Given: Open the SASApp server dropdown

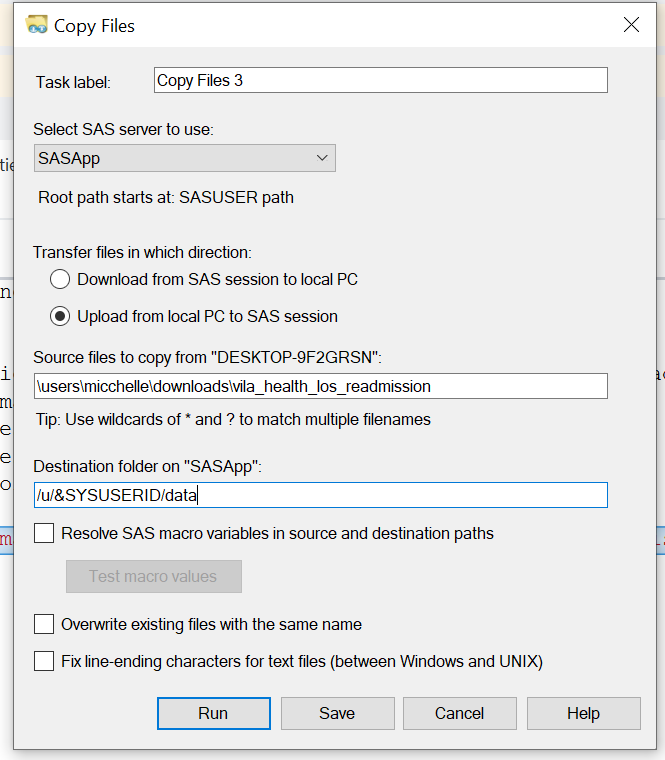Looking at the screenshot, I should point(185,158).
